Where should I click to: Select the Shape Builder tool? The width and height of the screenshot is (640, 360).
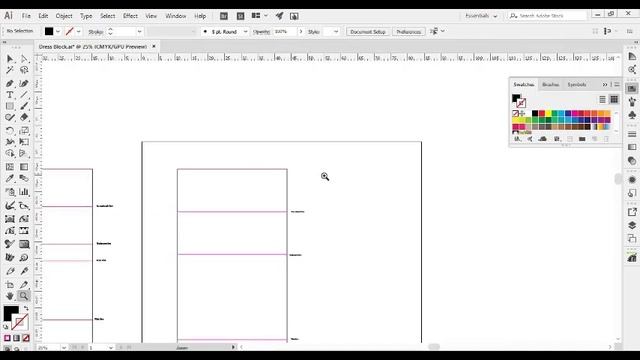point(10,153)
